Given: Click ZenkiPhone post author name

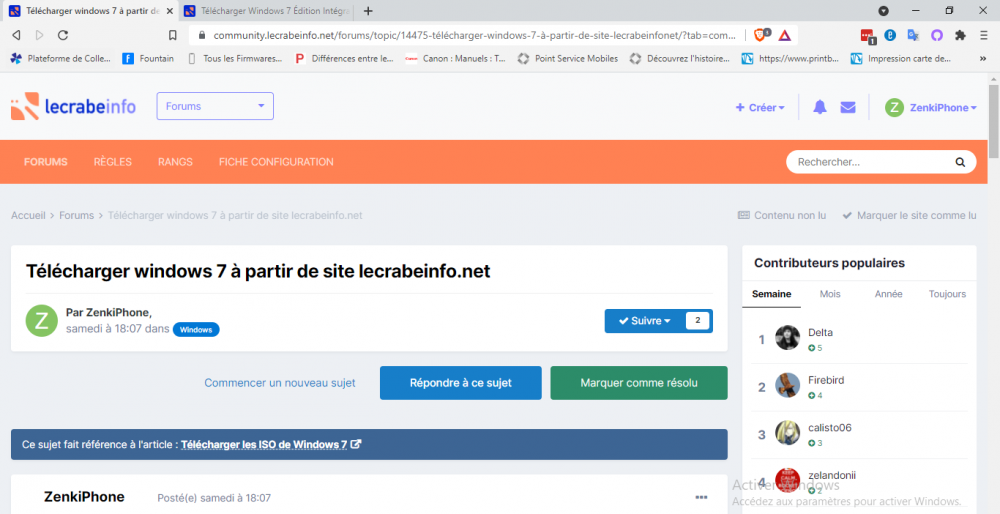Looking at the screenshot, I should coord(84,497).
